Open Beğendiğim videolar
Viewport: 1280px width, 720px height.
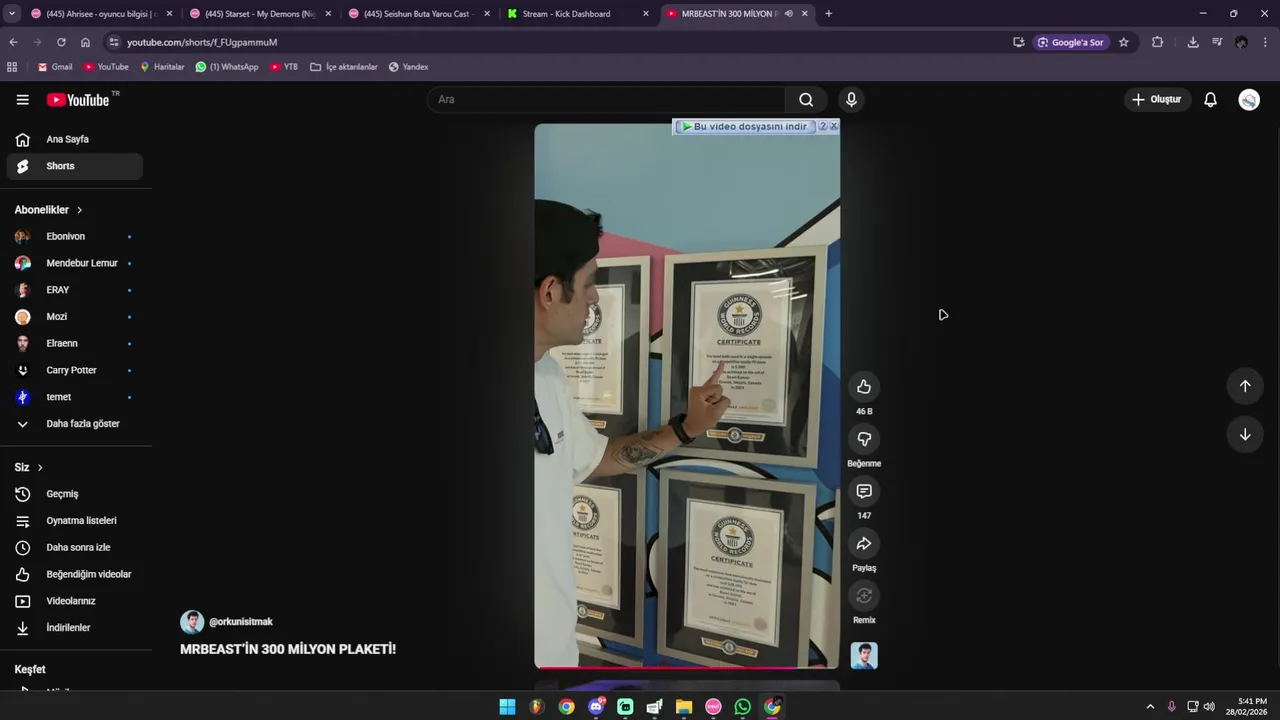76,575
